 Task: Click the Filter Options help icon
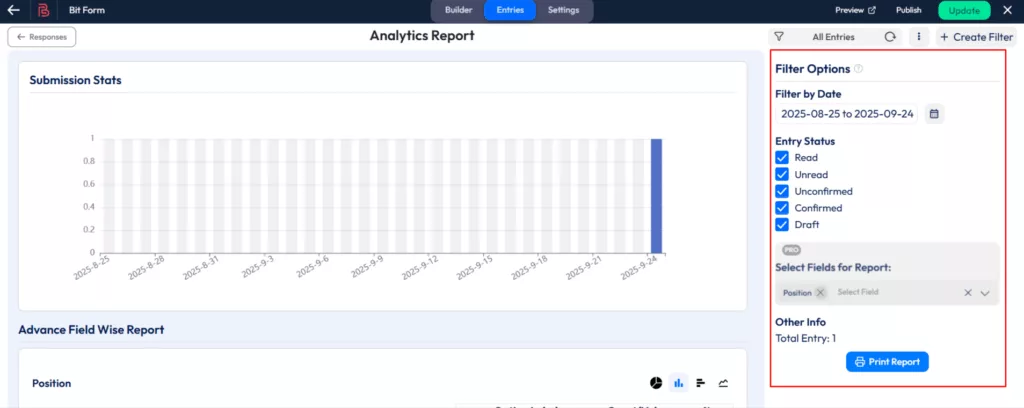pyautogui.click(x=859, y=69)
